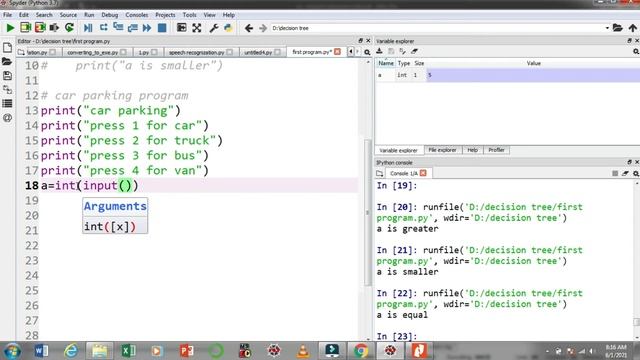Open the Search menu
This screenshot has height=360, width=640.
[x=44, y=15]
